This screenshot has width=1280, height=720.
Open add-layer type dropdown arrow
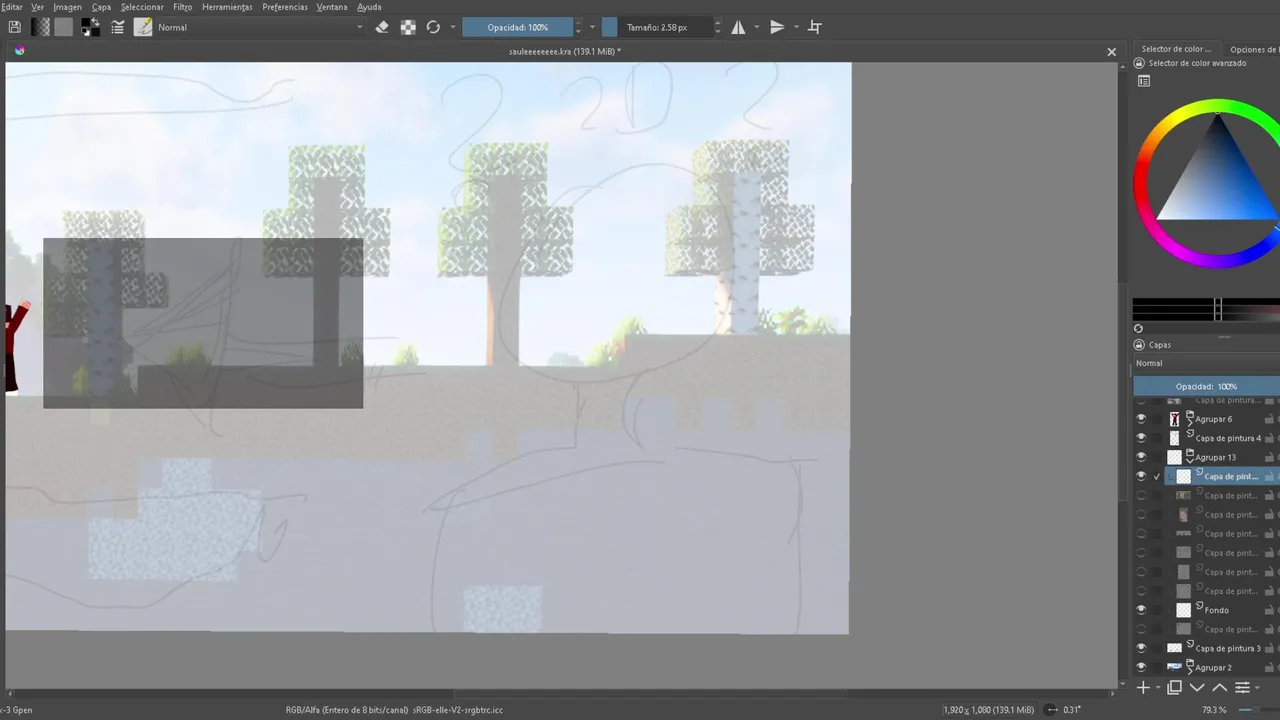(x=1157, y=688)
